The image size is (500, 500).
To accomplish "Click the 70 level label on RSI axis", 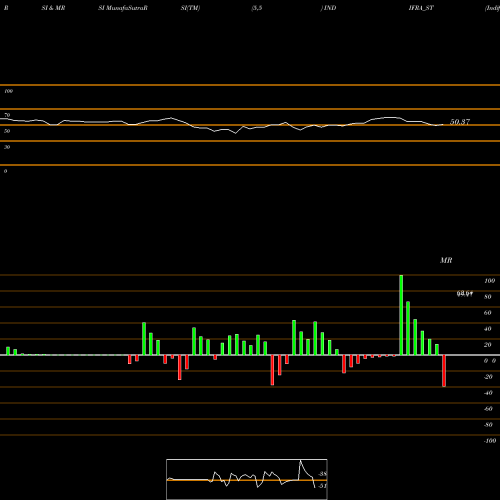I will point(7,115).
